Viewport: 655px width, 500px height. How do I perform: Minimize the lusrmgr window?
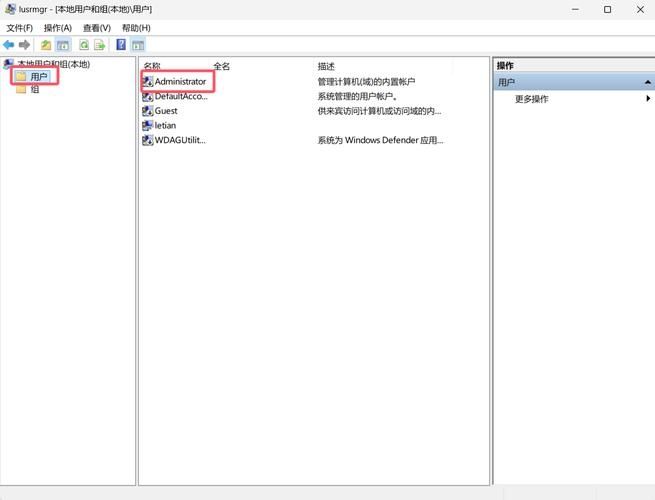coord(575,9)
